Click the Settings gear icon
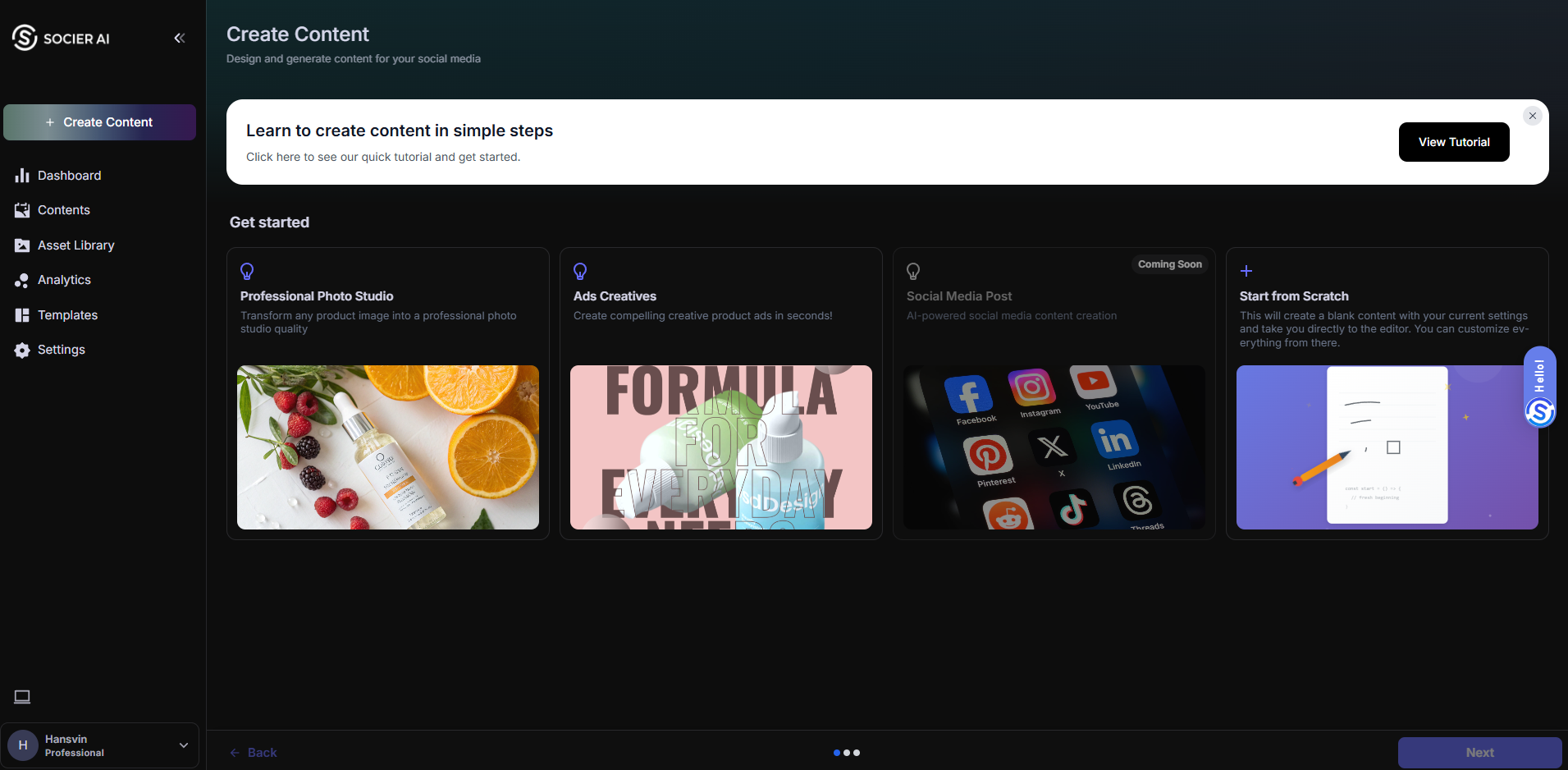Viewport: 1568px width, 770px height. tap(22, 350)
